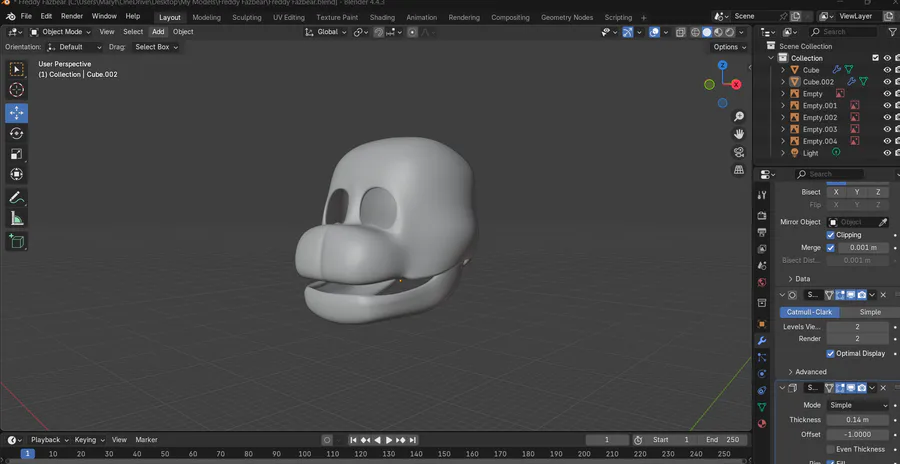This screenshot has width=900, height=464.
Task: Open the Object Mode dropdown
Action: 60,32
